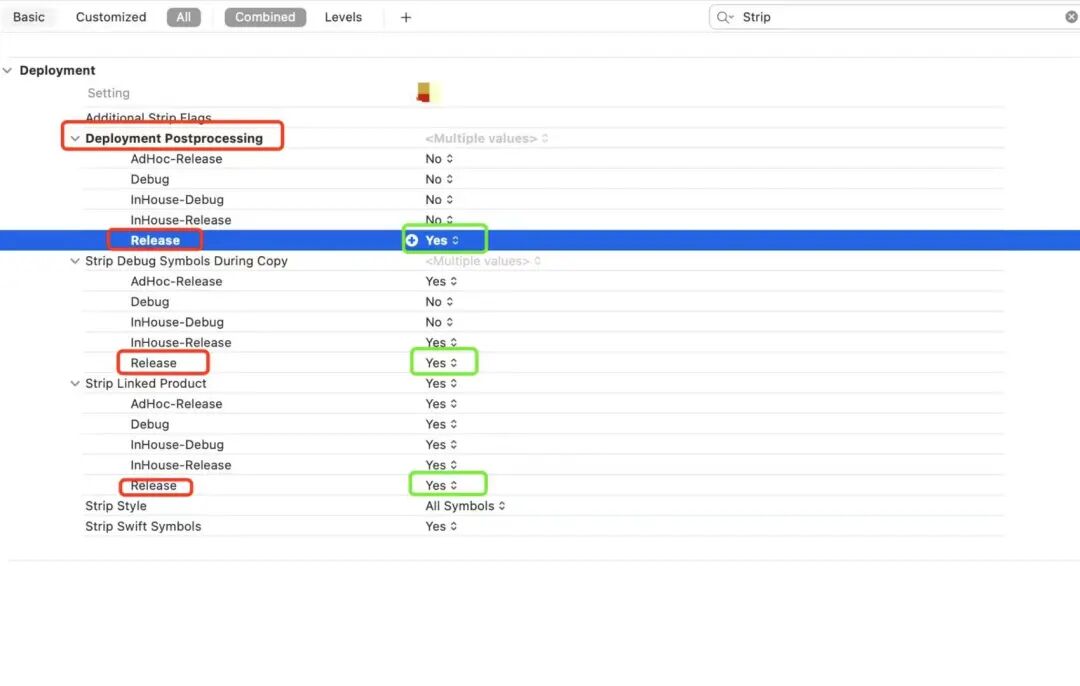Viewport: 1080px width, 686px height.
Task: Collapse the Deployment section
Action: [x=8, y=70]
